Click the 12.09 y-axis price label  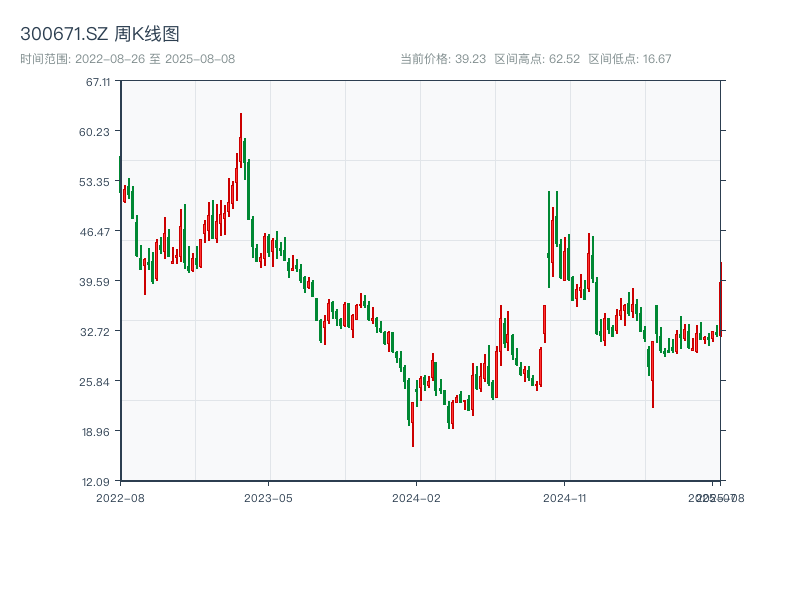[x=97, y=482]
